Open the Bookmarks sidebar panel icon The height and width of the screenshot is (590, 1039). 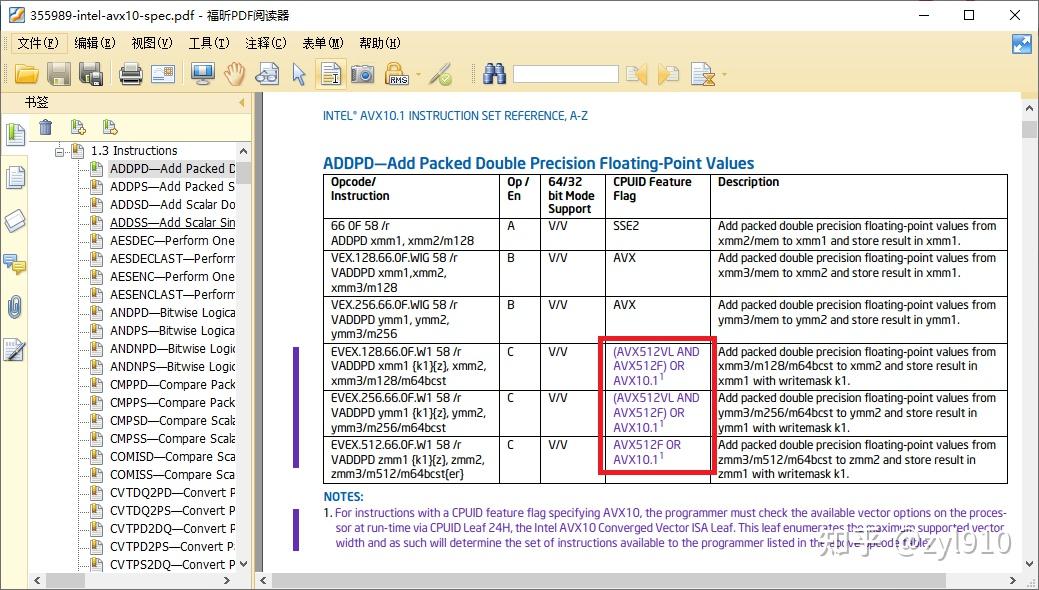[x=15, y=135]
